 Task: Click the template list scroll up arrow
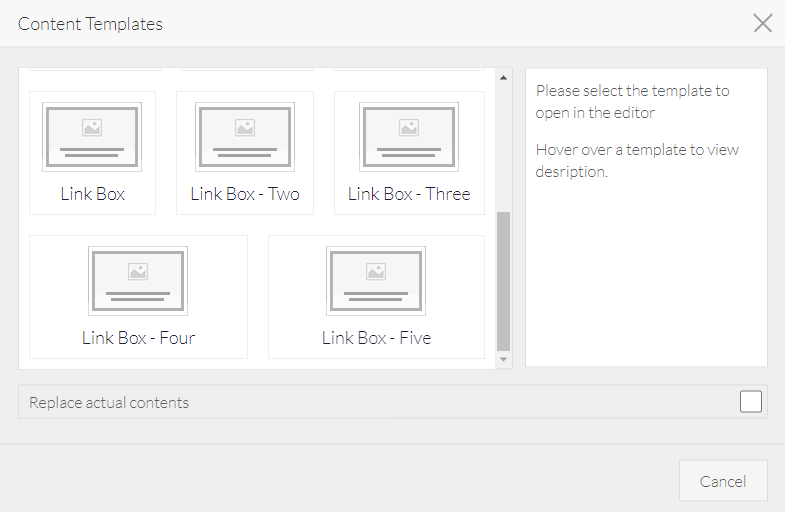[504, 78]
